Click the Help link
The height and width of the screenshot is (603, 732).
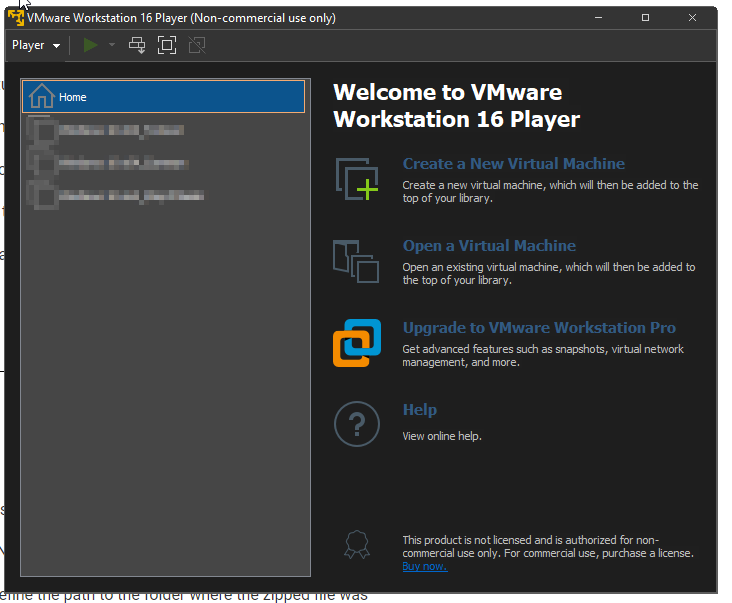420,410
